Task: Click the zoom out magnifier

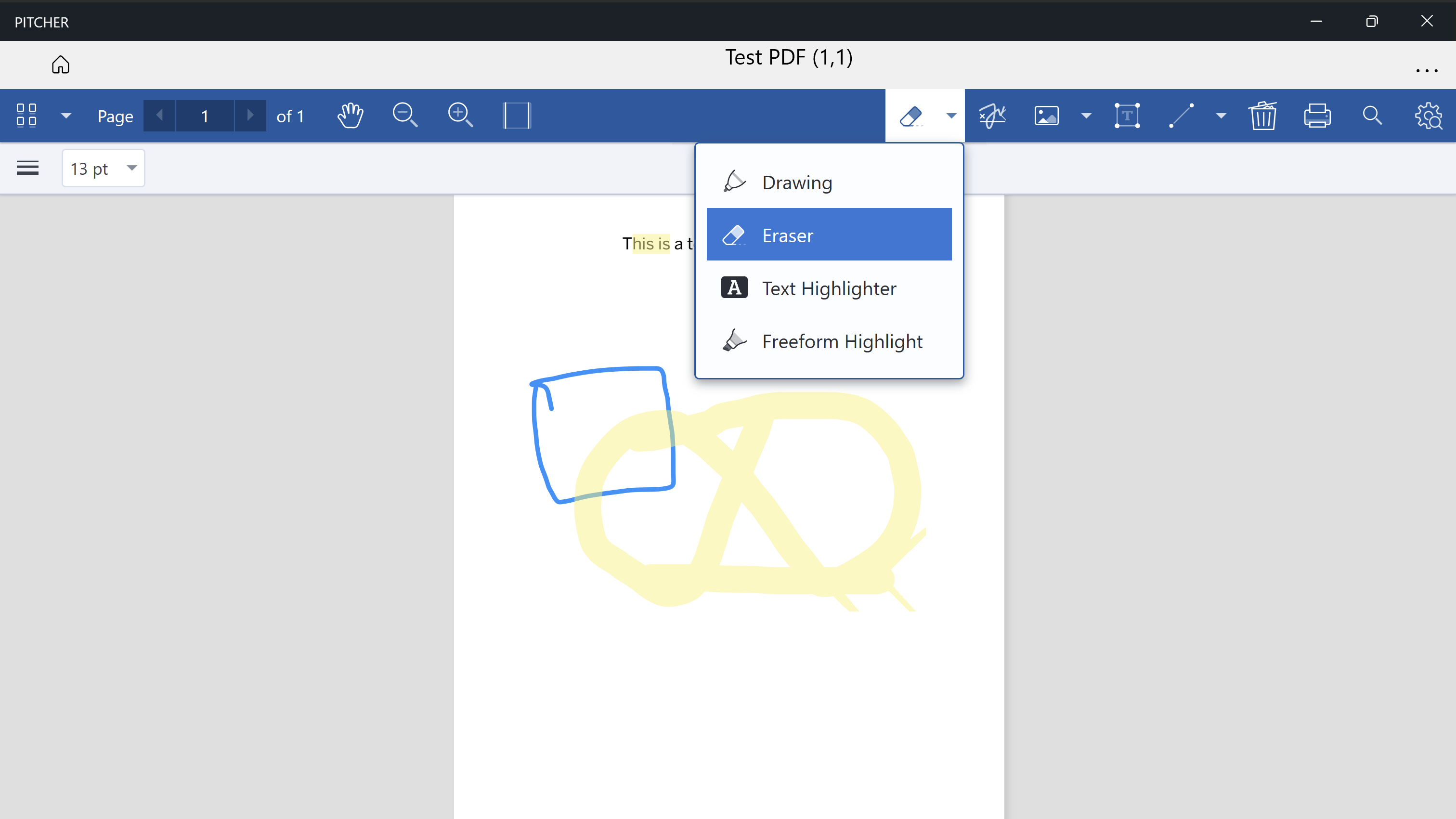Action: coord(405,116)
